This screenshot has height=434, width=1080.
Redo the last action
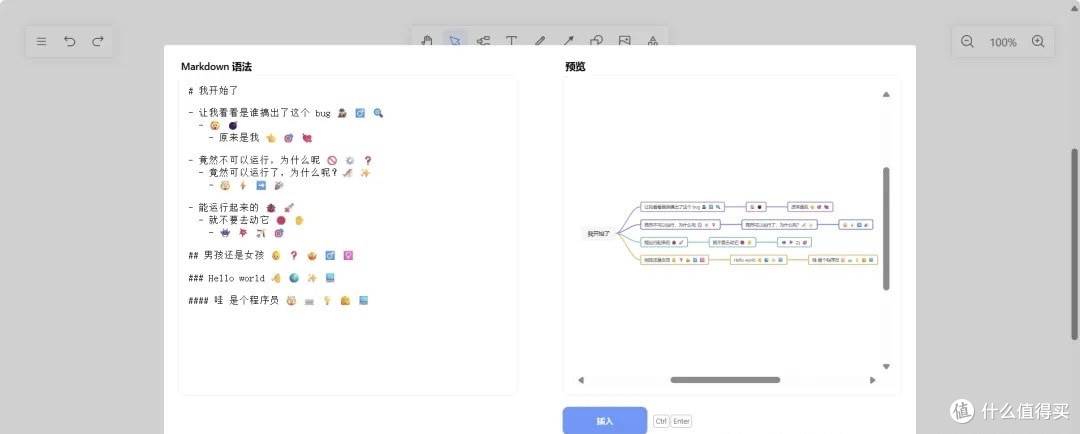point(98,41)
